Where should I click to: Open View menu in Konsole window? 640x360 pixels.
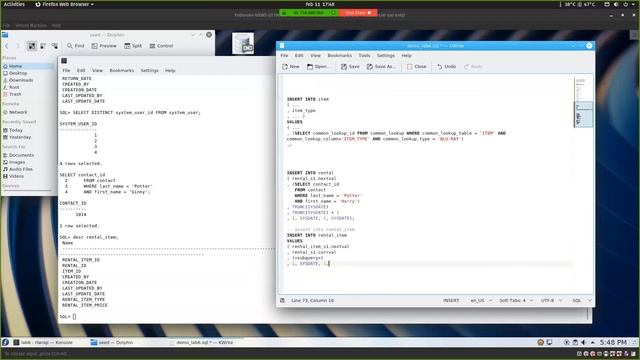[97, 71]
